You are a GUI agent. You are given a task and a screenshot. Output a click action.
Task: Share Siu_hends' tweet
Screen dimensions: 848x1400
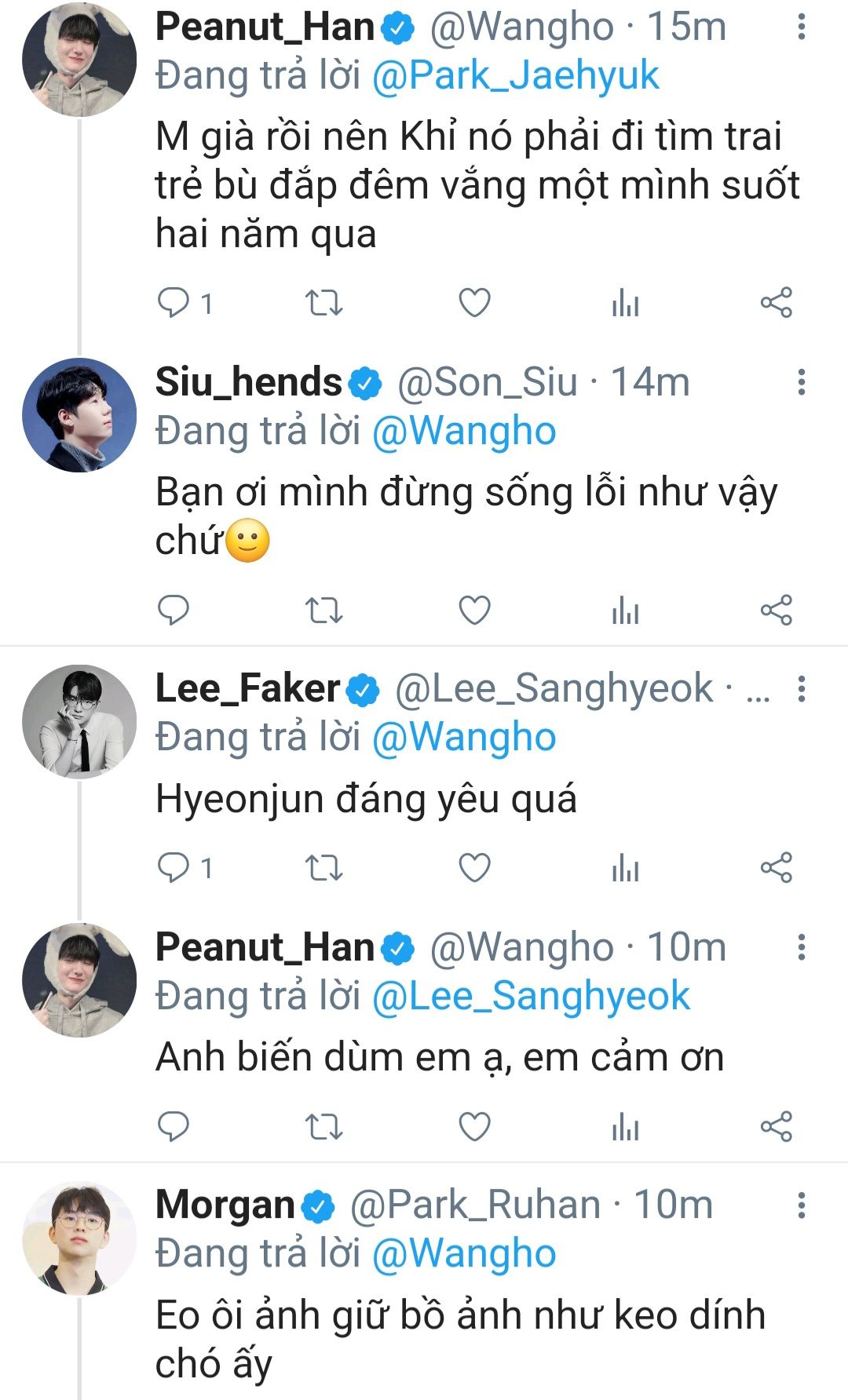[x=776, y=610]
